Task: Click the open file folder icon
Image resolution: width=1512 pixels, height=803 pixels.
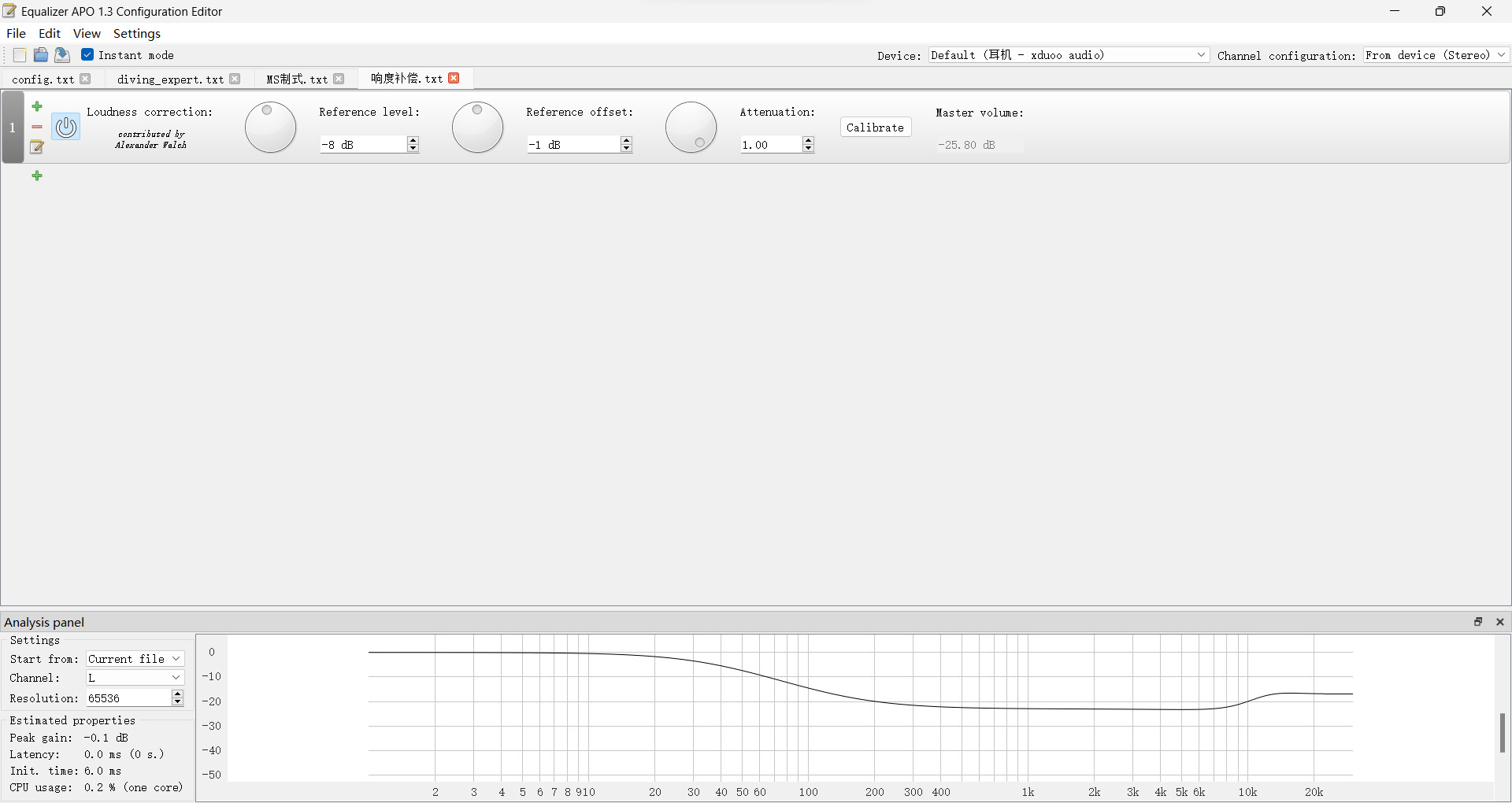Action: pos(41,55)
